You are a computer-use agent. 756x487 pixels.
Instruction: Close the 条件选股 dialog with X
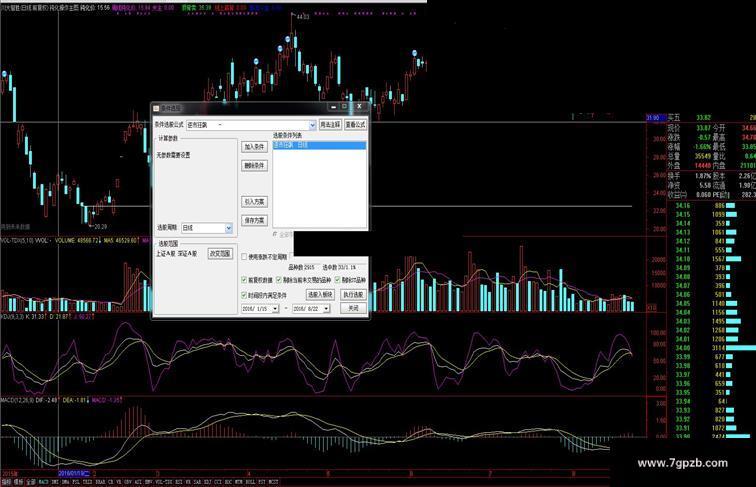(359, 107)
